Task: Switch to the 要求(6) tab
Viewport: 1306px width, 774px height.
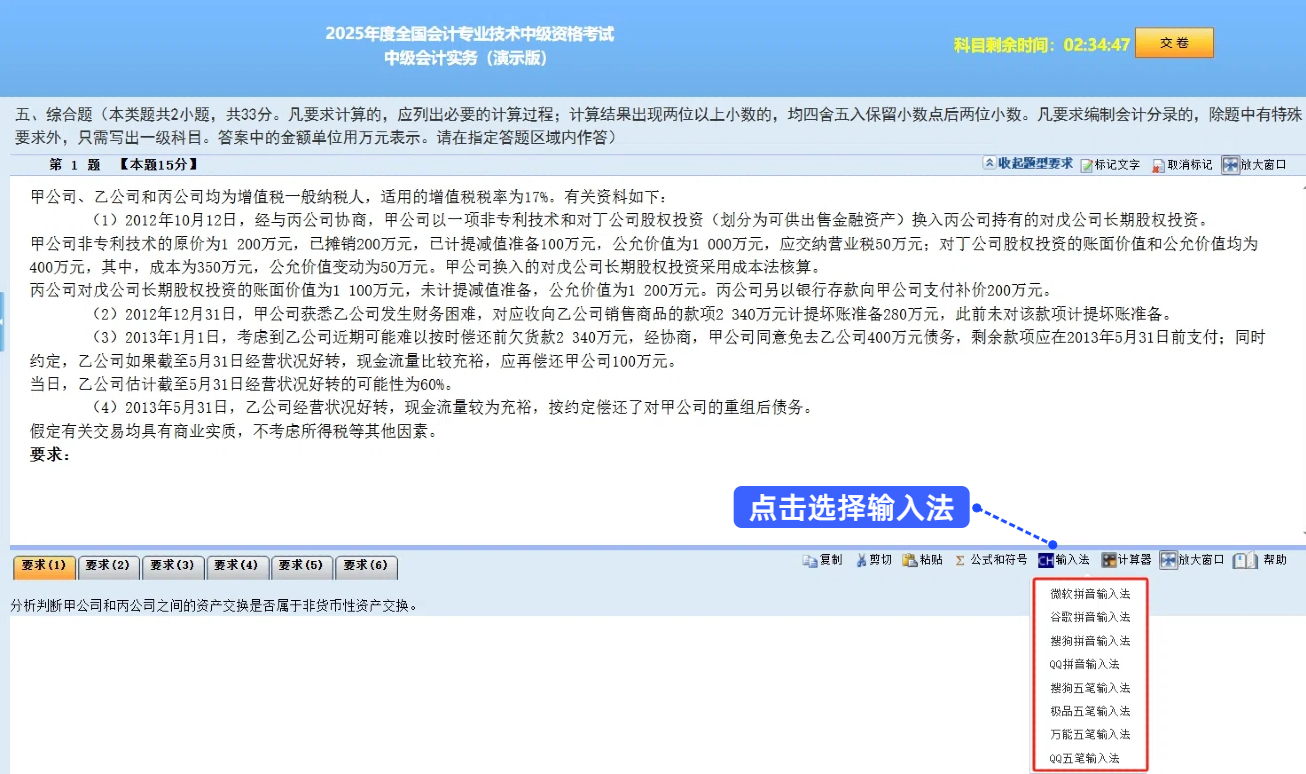Action: [x=367, y=566]
